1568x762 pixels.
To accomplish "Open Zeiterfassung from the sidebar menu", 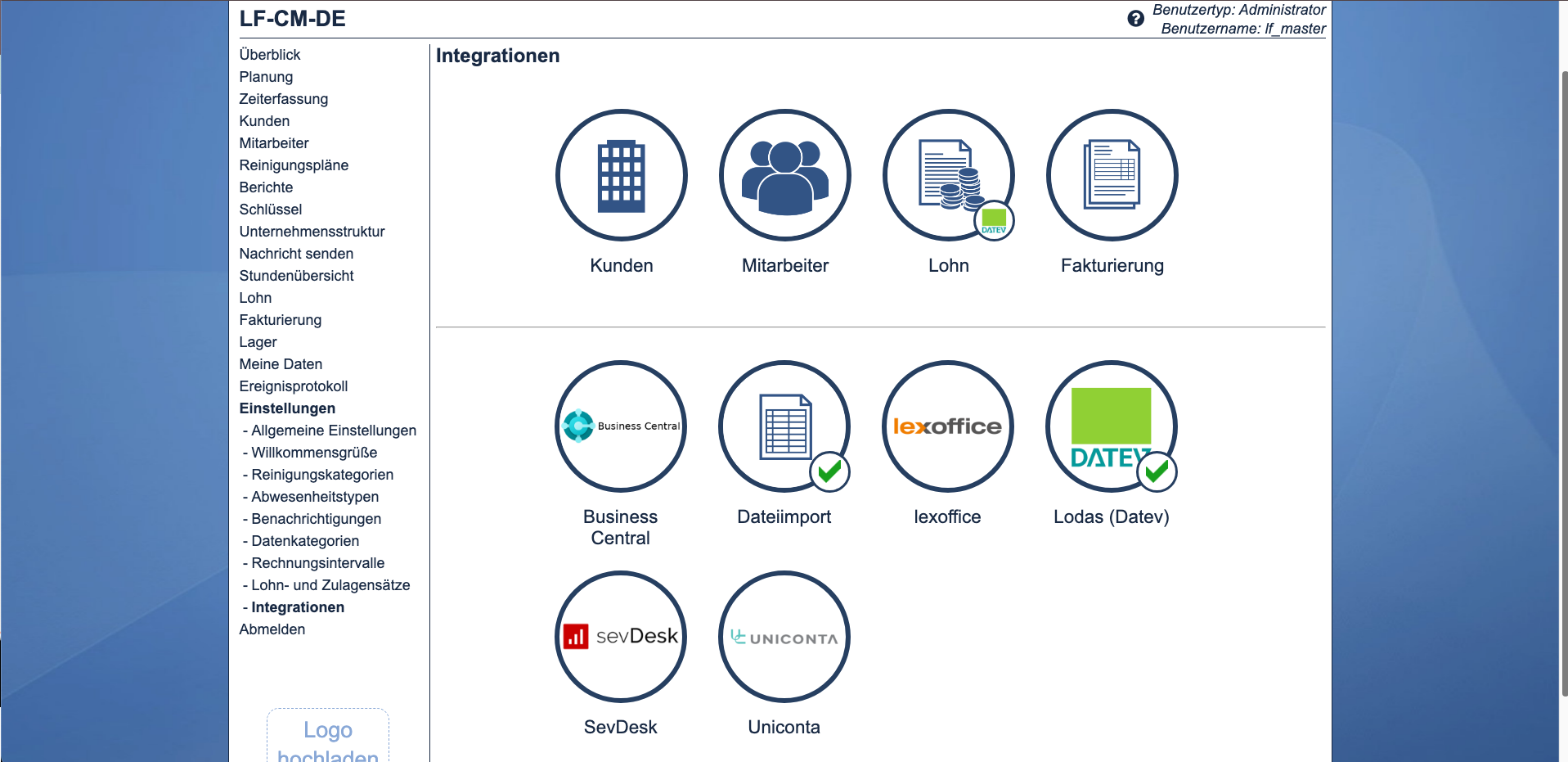I will pos(283,99).
